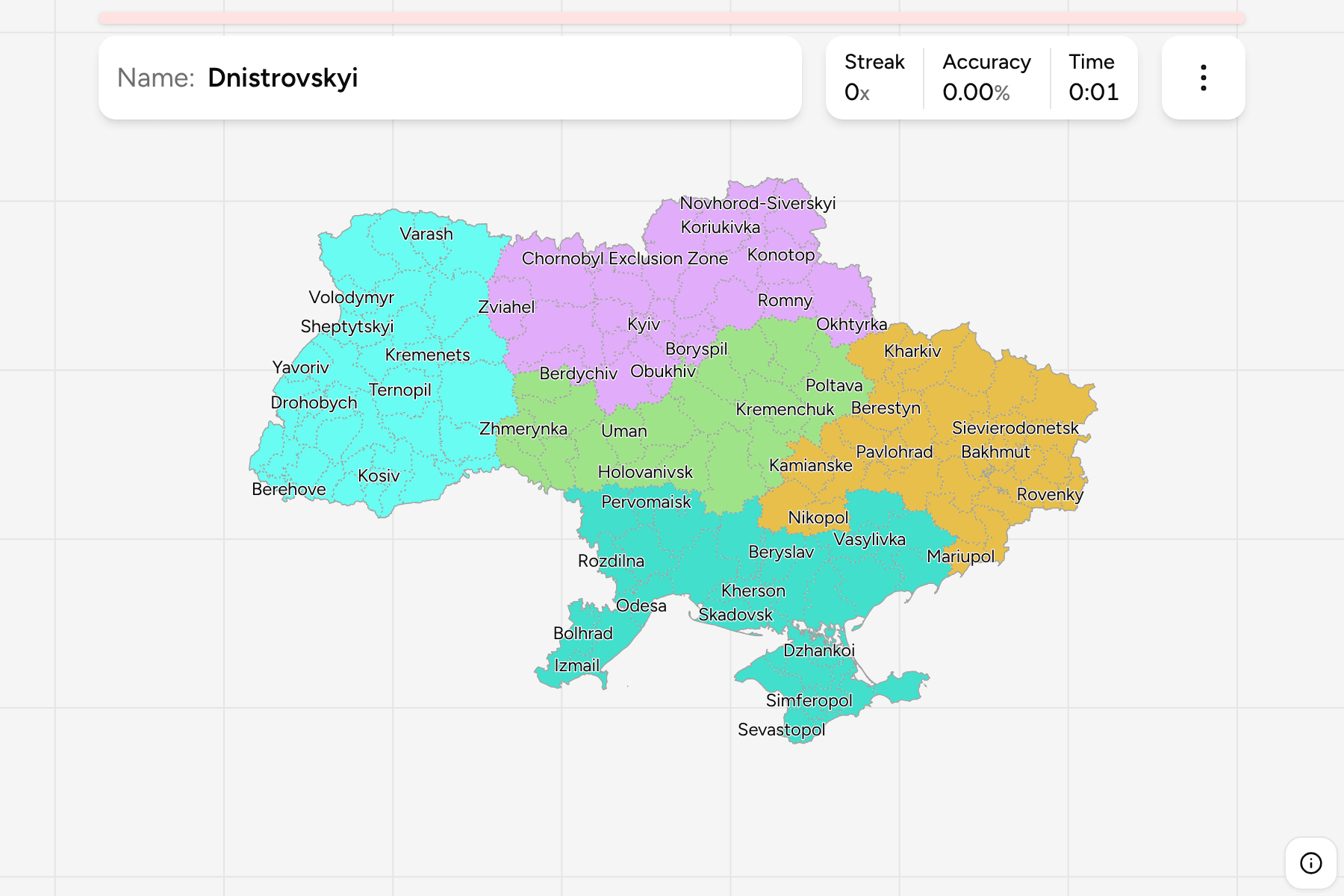
Task: Choose Rozdilna on the map
Action: 611,561
